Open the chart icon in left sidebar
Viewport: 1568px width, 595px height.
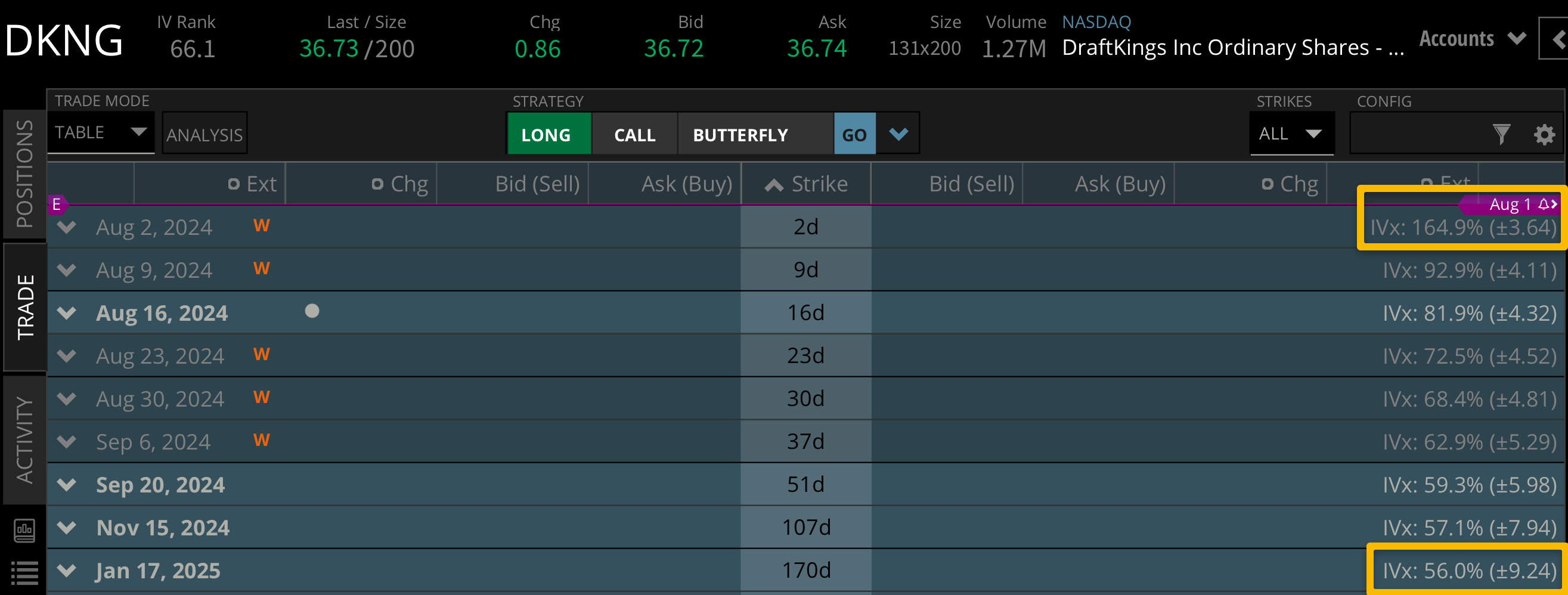[24, 531]
